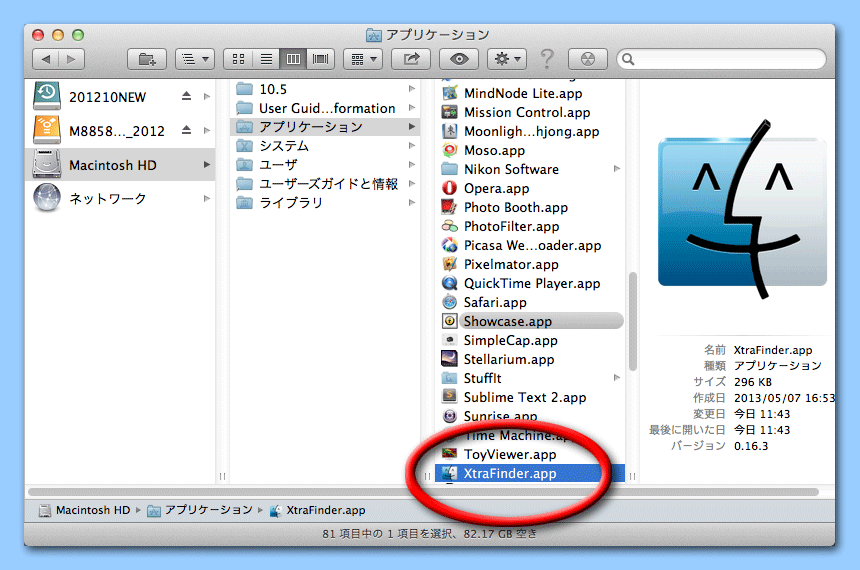The width and height of the screenshot is (860, 570).
Task: Expand arrow next to 10.5 folder
Action: [411, 88]
